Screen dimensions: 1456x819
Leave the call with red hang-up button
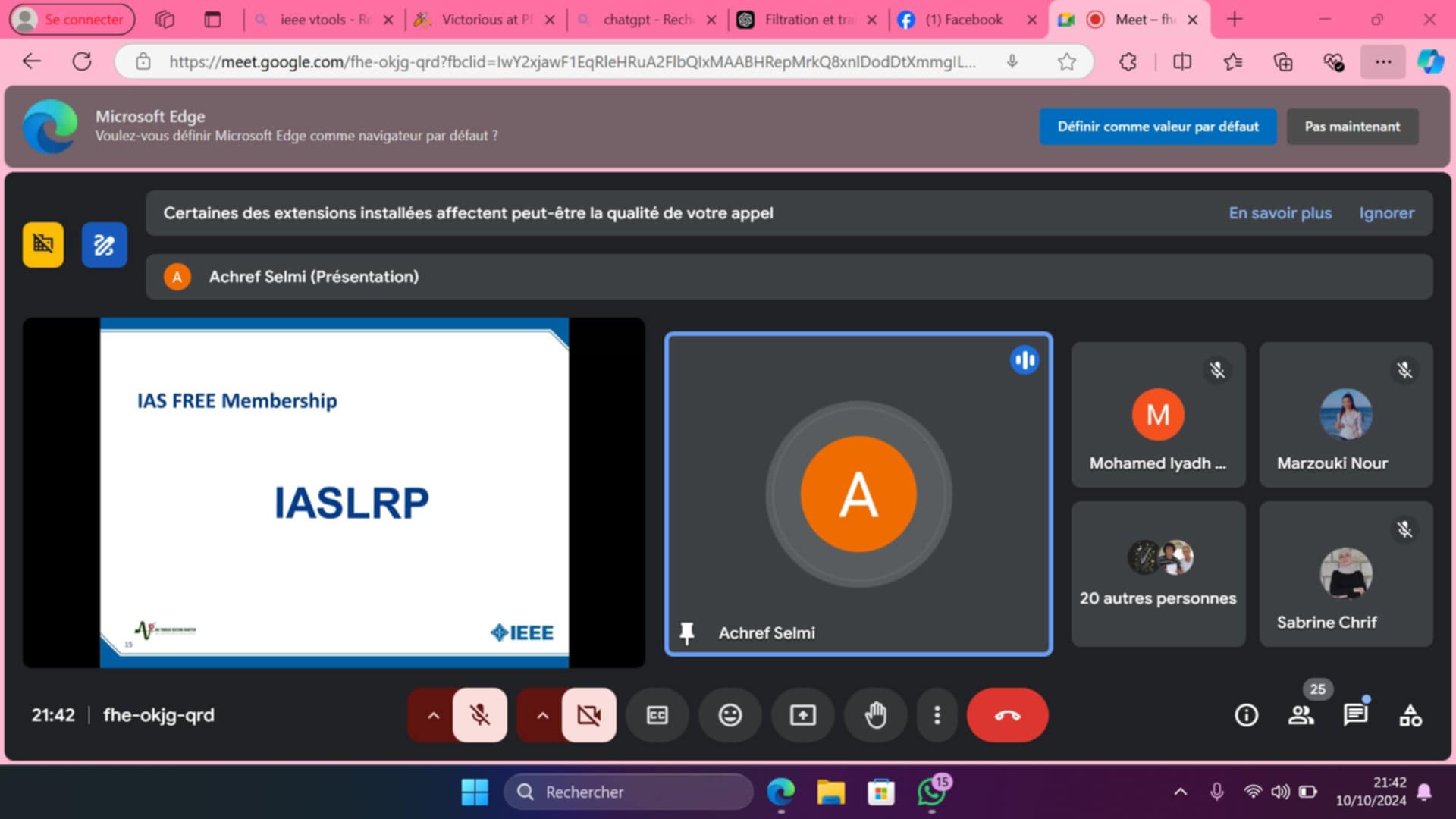click(x=1007, y=715)
